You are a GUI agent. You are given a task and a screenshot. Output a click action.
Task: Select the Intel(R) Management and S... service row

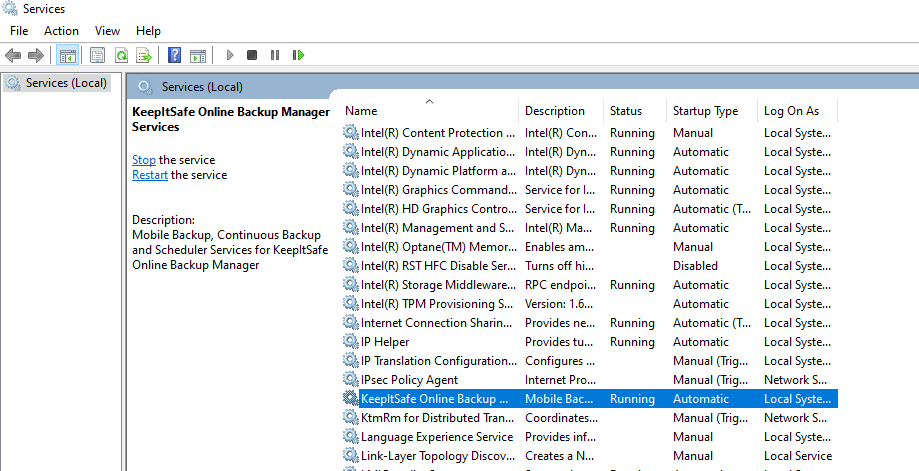(590, 228)
